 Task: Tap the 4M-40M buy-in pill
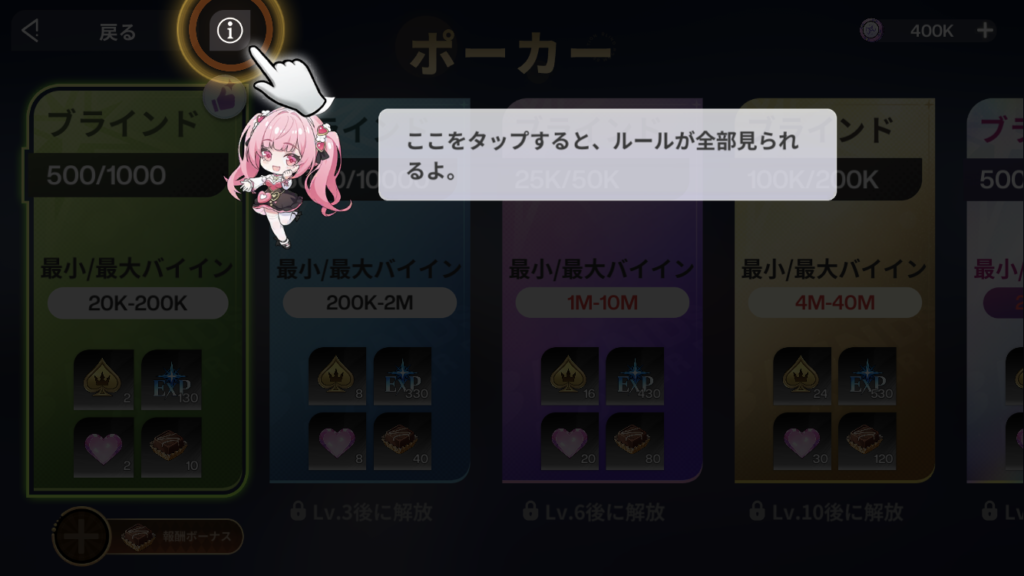[835, 302]
